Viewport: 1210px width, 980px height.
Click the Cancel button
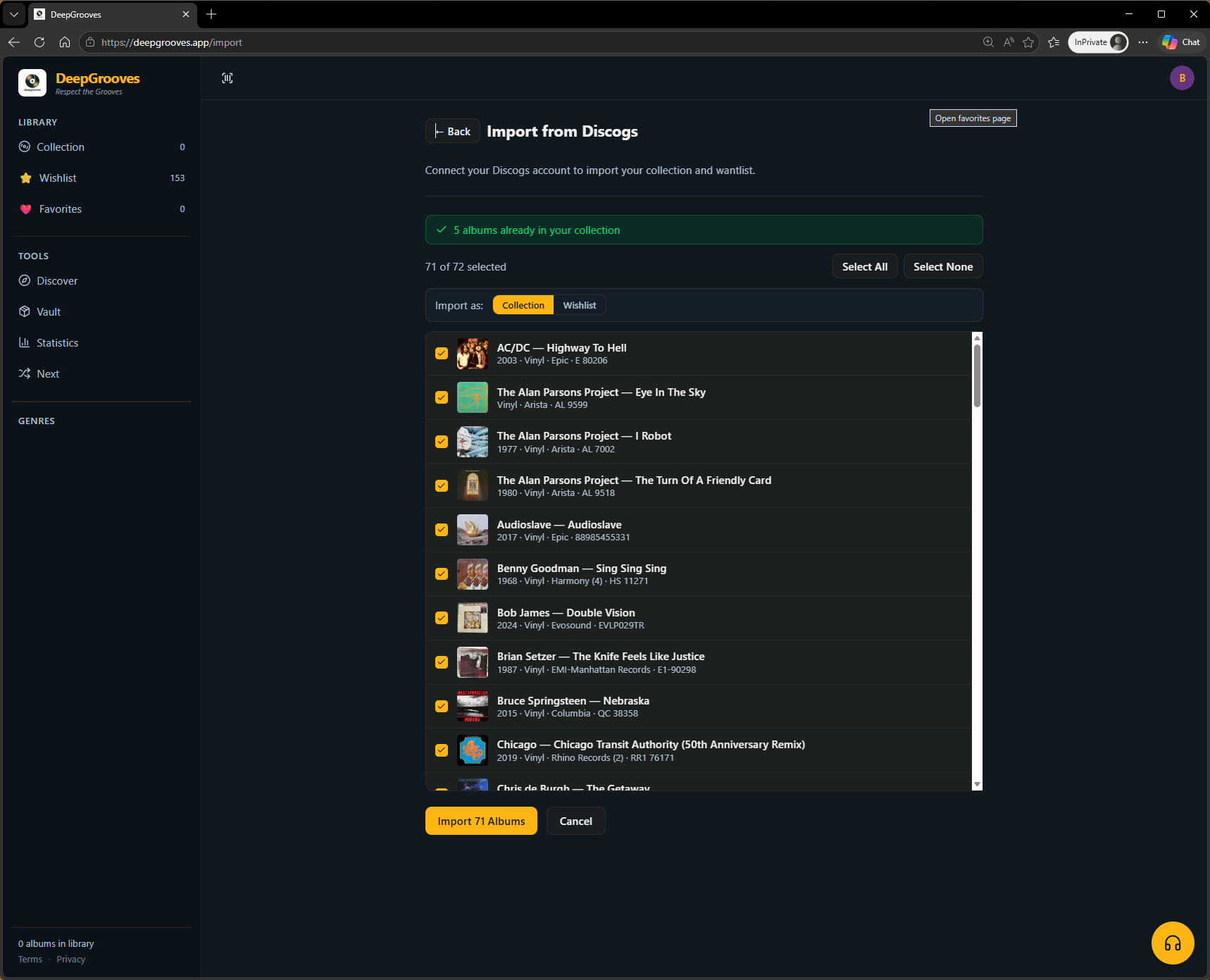coord(576,821)
